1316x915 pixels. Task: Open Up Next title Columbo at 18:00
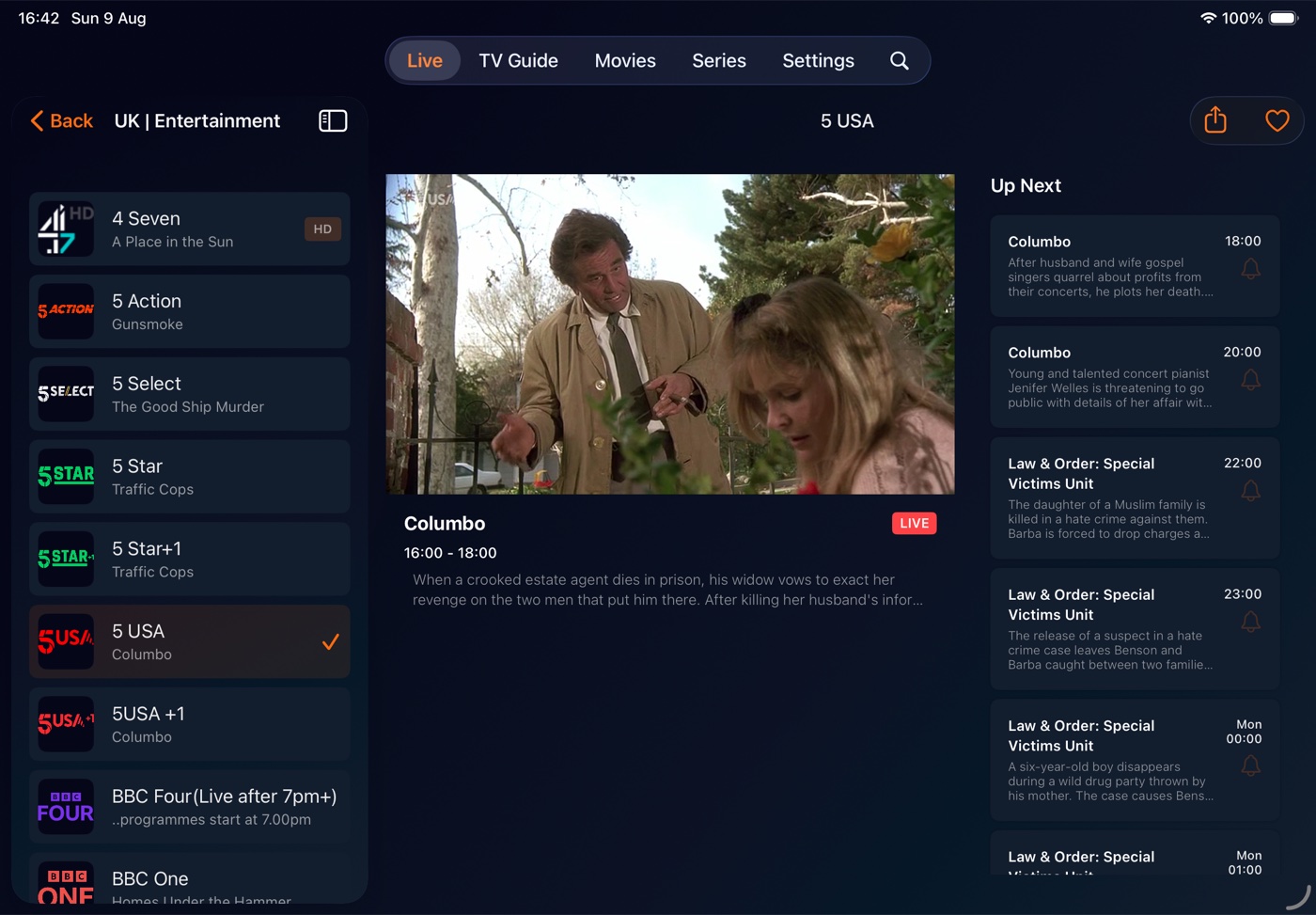tap(1039, 242)
